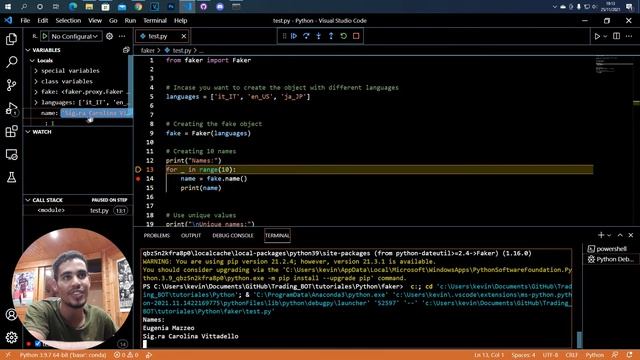Create a new terminal with plus
Screen dimensions: 640x360
coord(601,235)
